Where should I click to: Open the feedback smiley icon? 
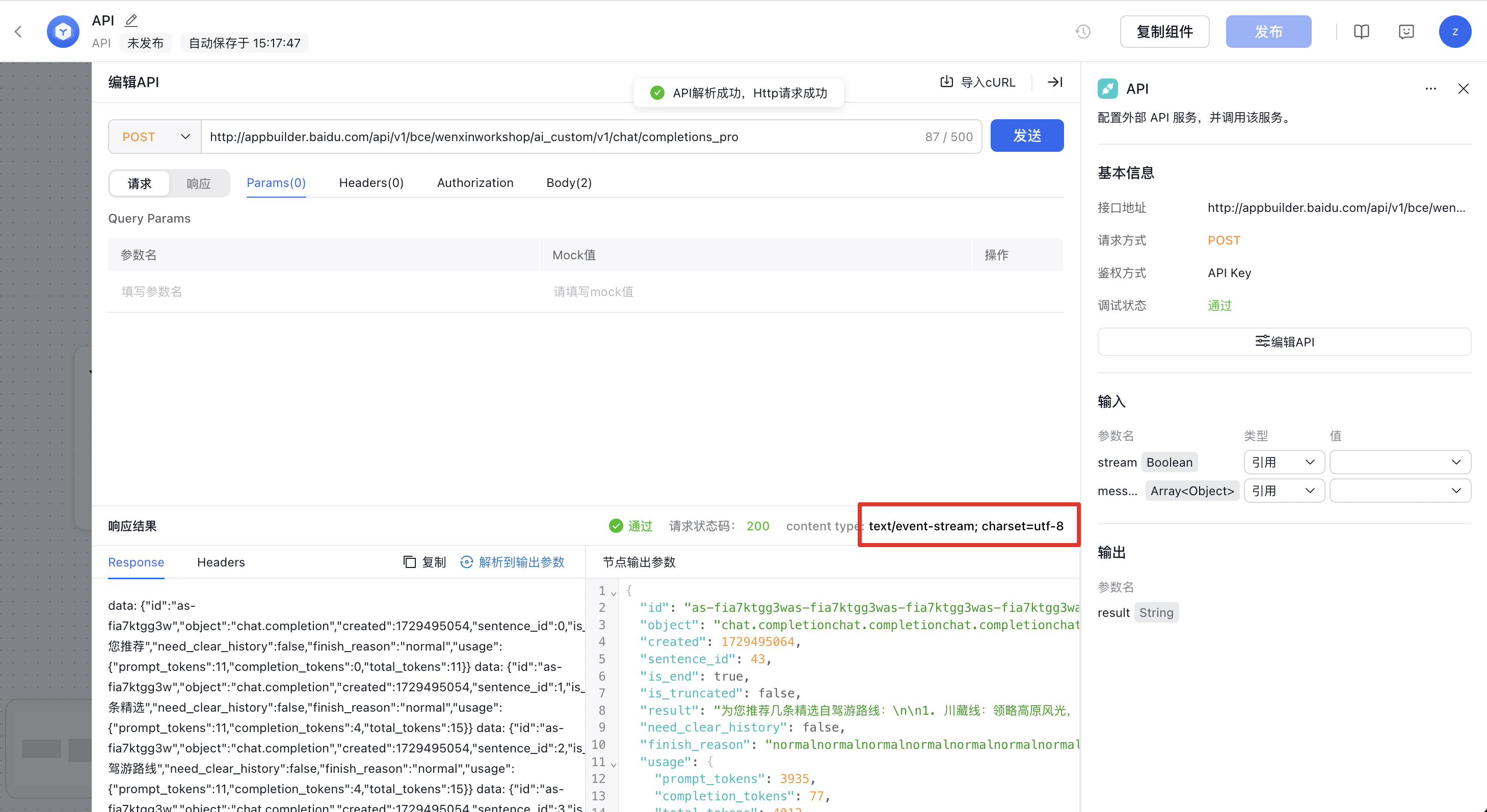[x=1406, y=31]
